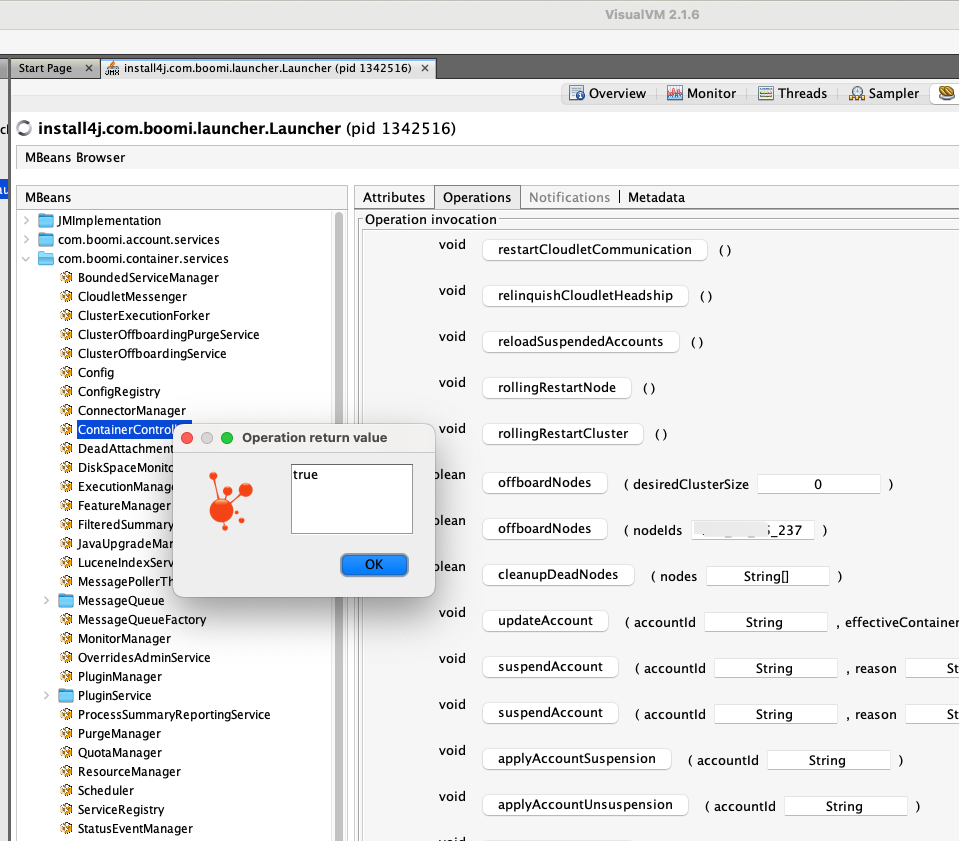Open the Threads toolbar view

(x=793, y=93)
